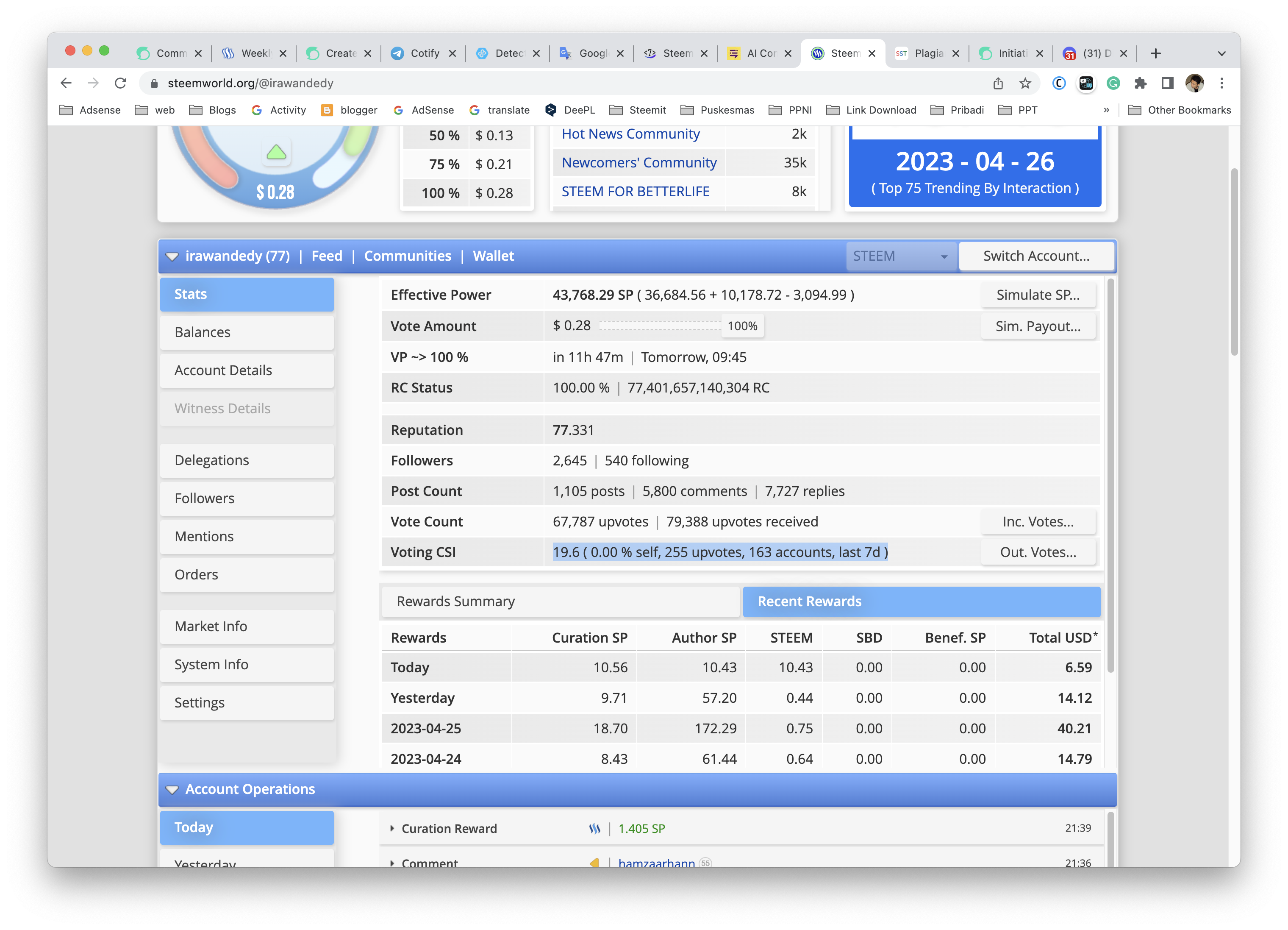Show hidden bookmarks via double chevron

click(1106, 110)
